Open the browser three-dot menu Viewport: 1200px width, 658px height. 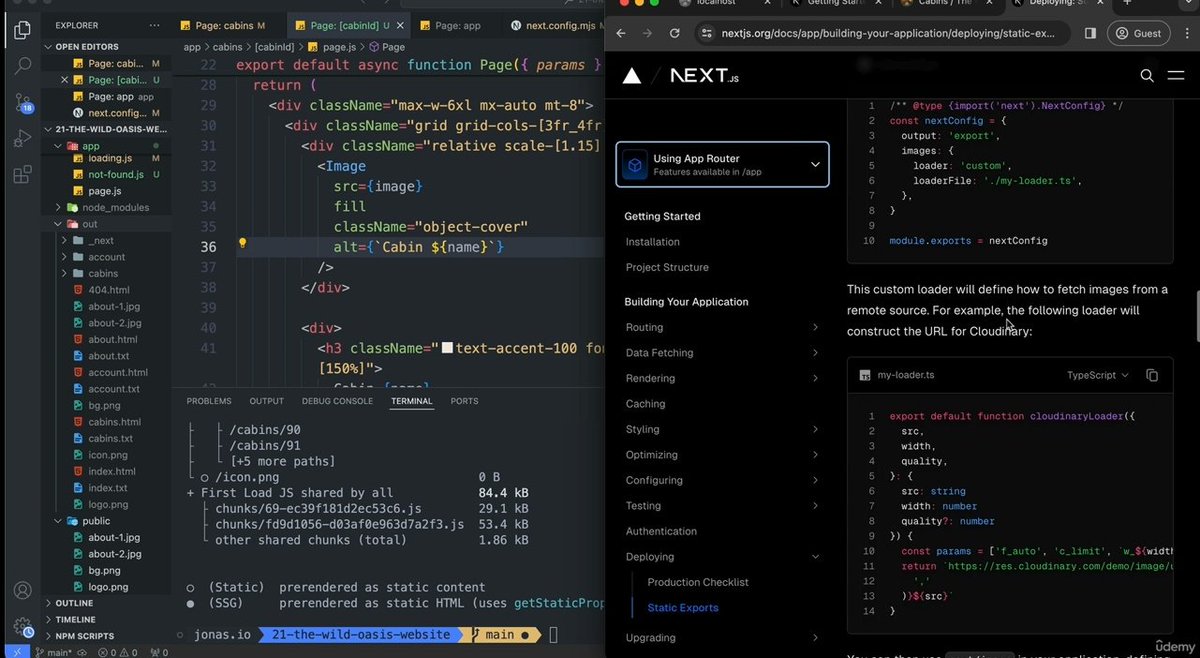coord(1185,33)
